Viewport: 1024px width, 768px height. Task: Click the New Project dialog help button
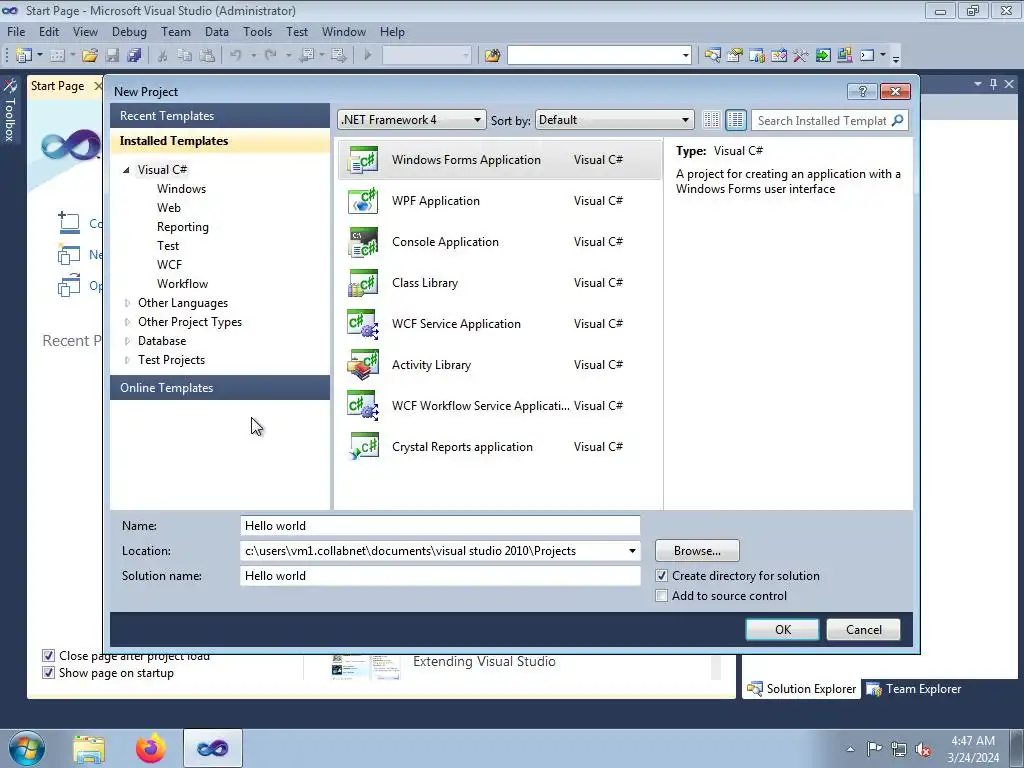pyautogui.click(x=862, y=91)
